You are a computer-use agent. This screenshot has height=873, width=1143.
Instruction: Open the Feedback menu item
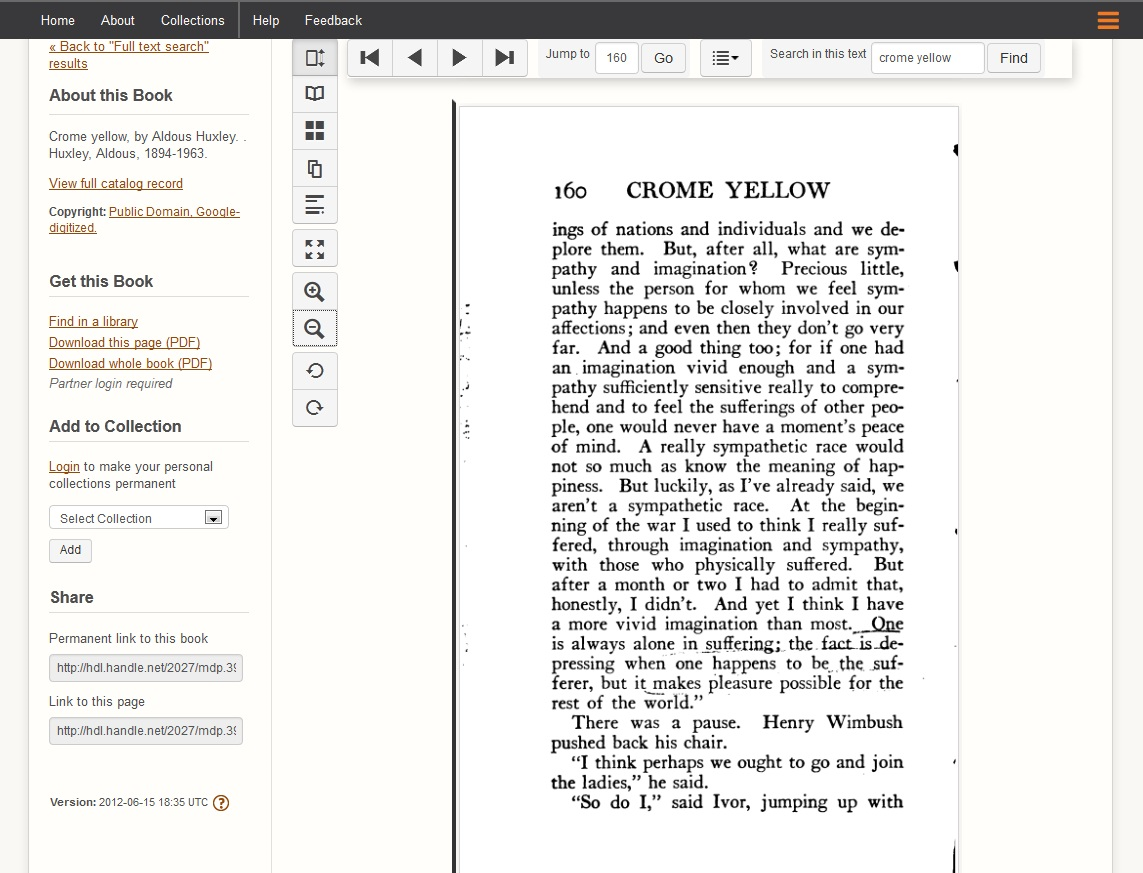click(x=333, y=20)
